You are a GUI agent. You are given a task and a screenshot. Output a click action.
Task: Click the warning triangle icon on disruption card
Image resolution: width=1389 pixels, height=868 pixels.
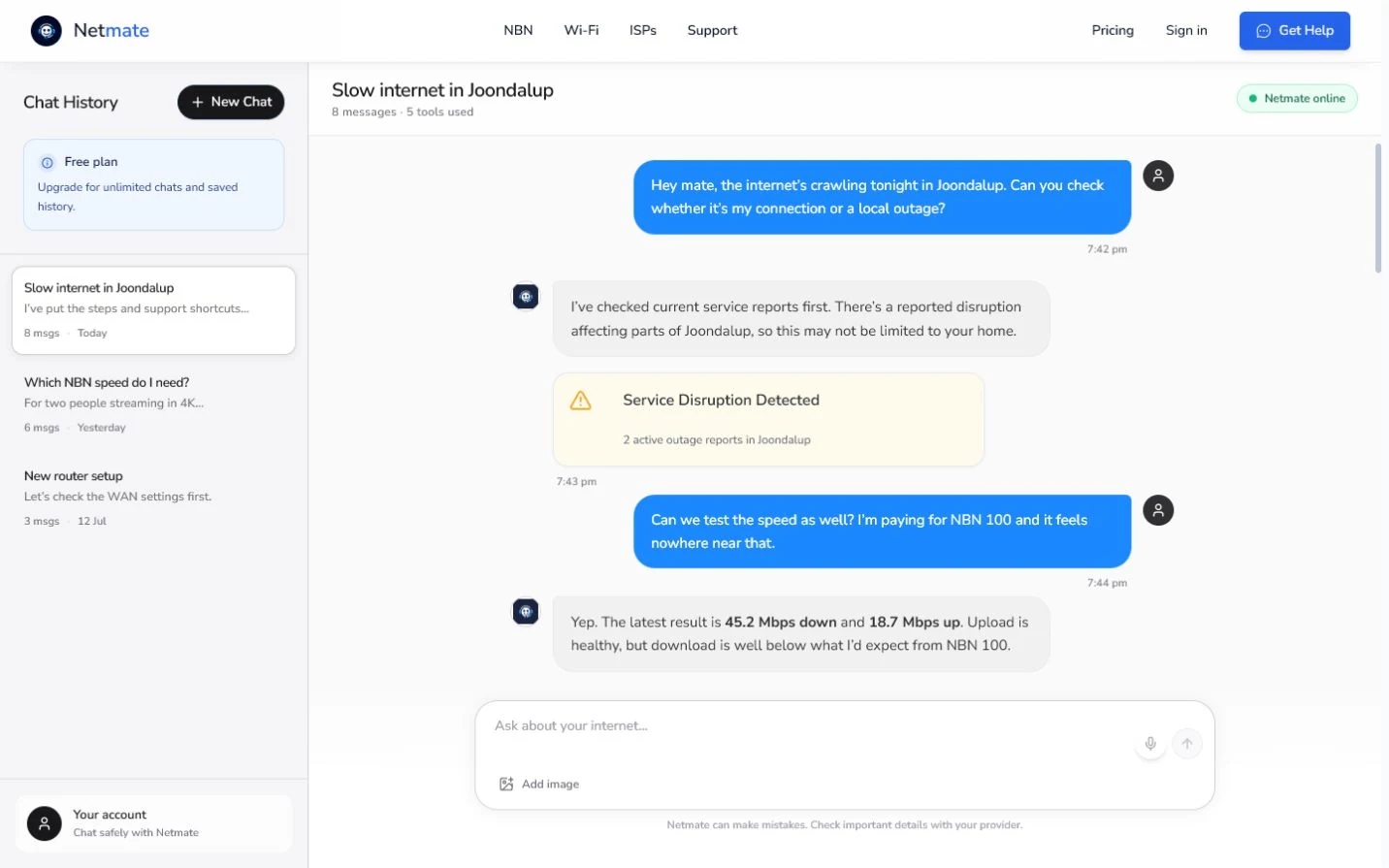tap(581, 401)
